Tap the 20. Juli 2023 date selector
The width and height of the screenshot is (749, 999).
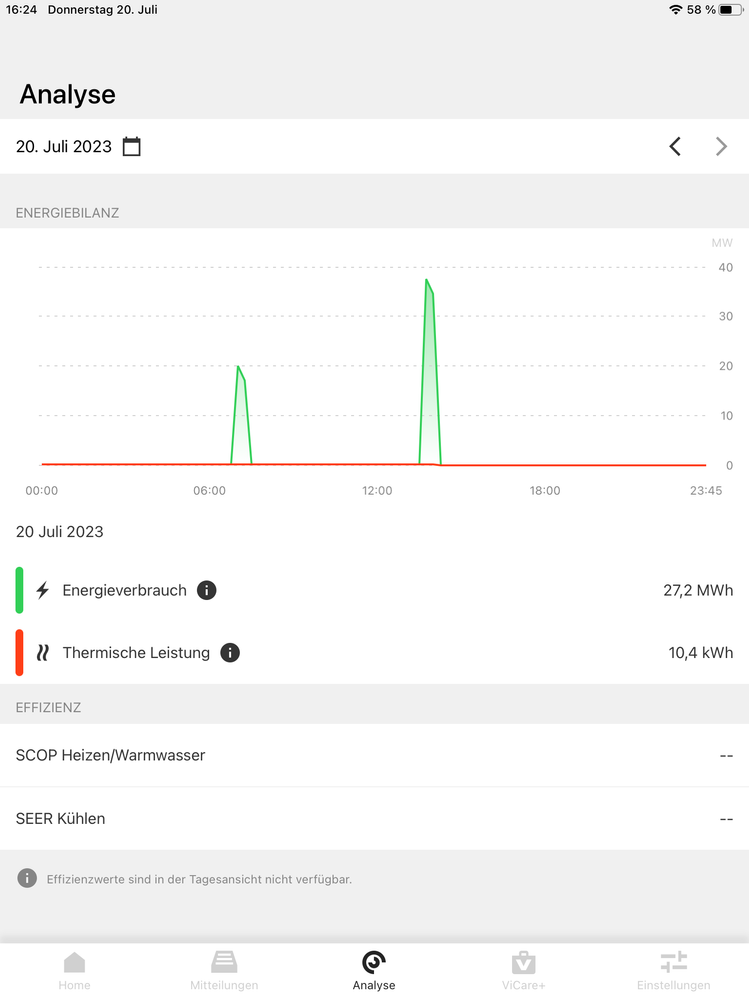[64, 147]
